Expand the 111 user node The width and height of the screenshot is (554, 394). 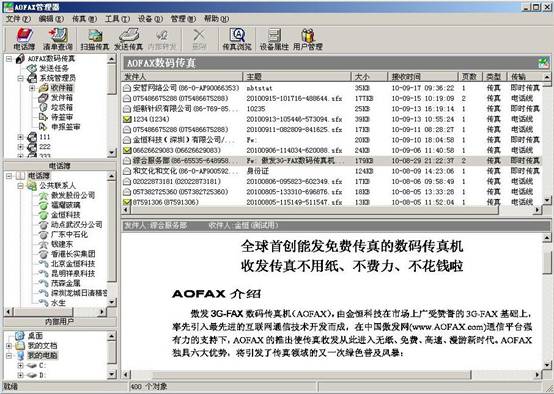pos(21,137)
